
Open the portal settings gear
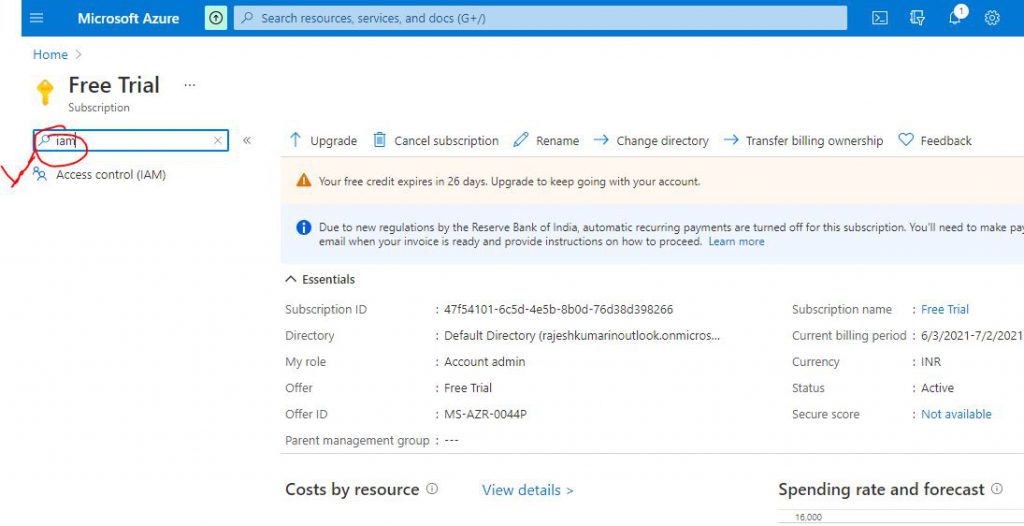tap(992, 18)
